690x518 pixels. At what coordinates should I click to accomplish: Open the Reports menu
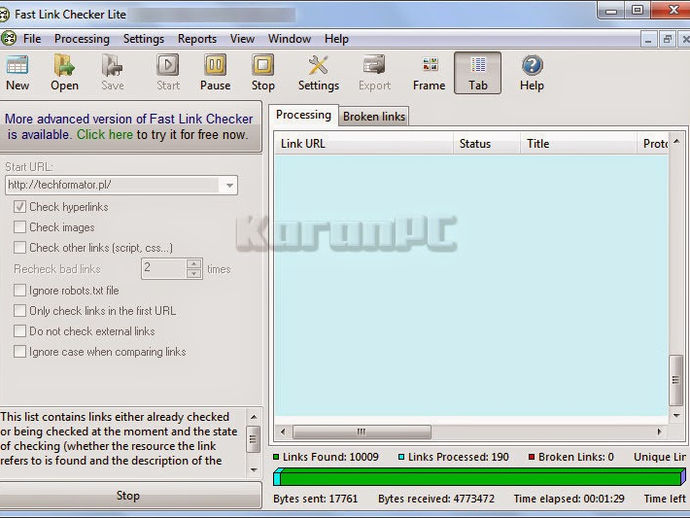coord(197,39)
